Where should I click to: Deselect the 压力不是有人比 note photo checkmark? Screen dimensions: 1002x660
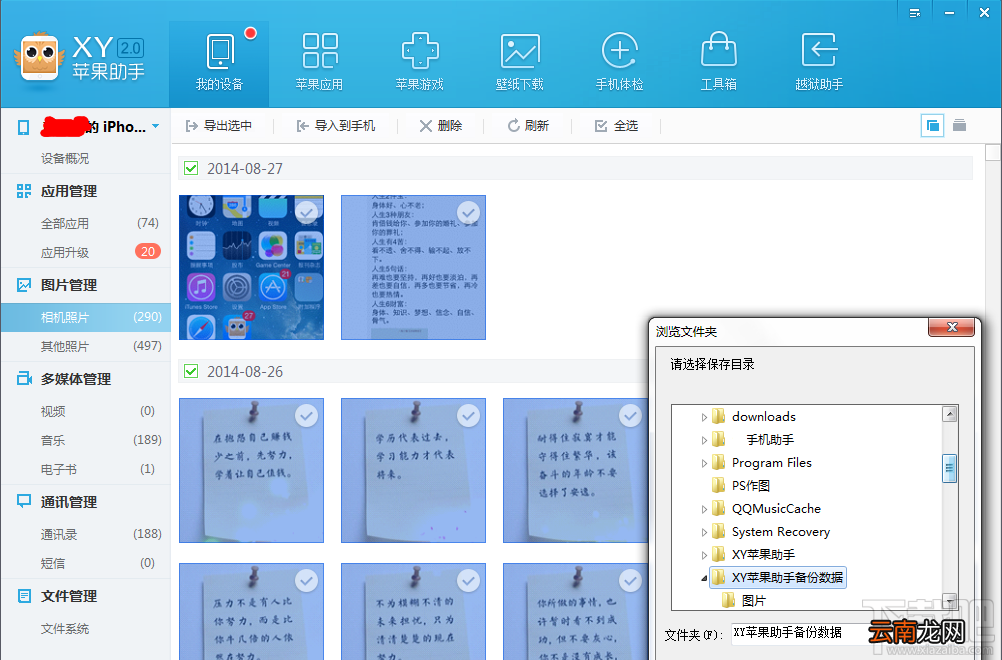[x=307, y=581]
